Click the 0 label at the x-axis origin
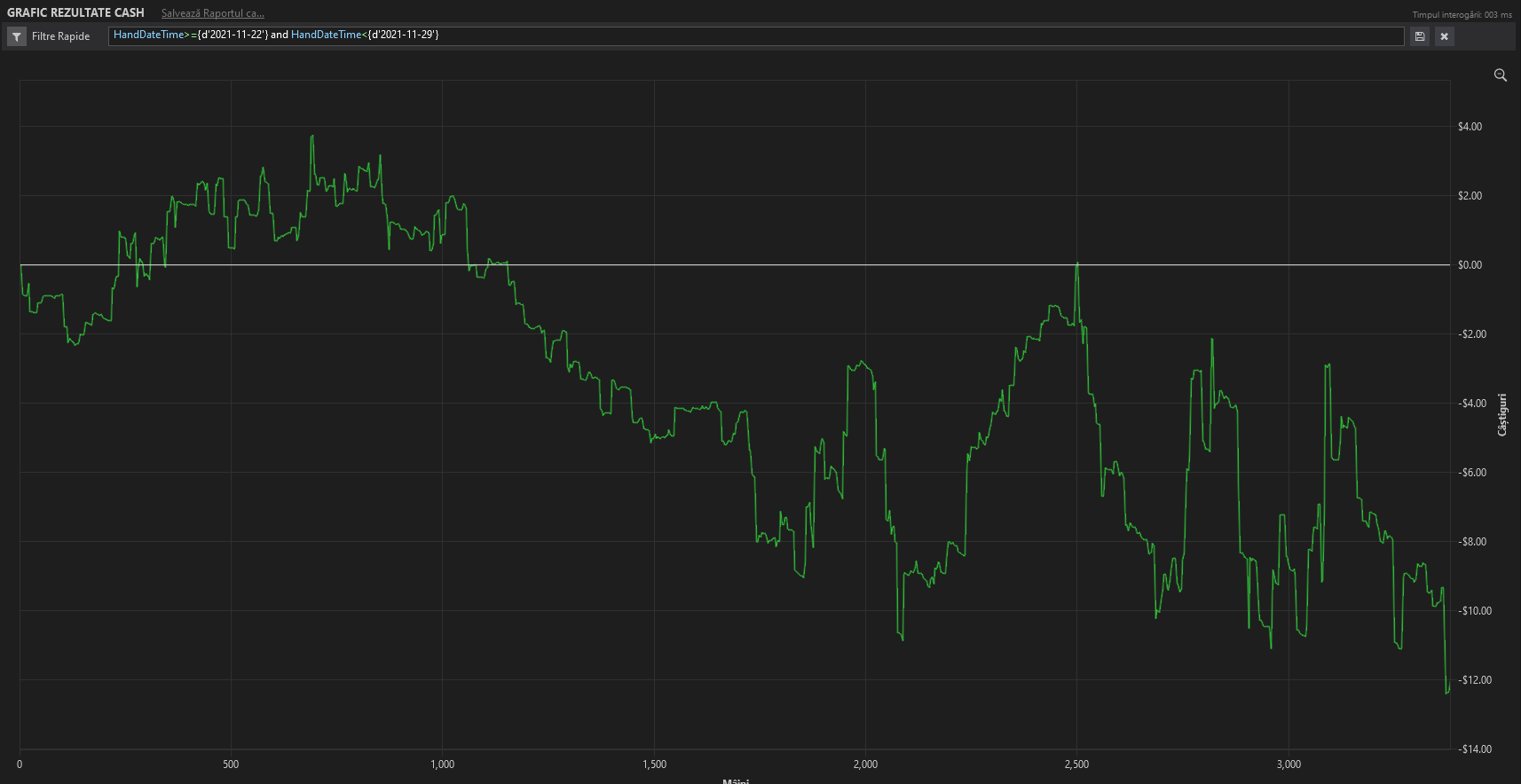1521x784 pixels. coord(20,764)
